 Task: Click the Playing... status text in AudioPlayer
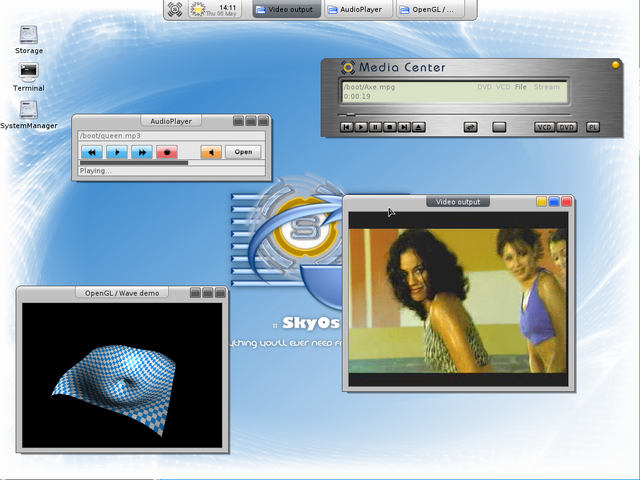(x=96, y=171)
